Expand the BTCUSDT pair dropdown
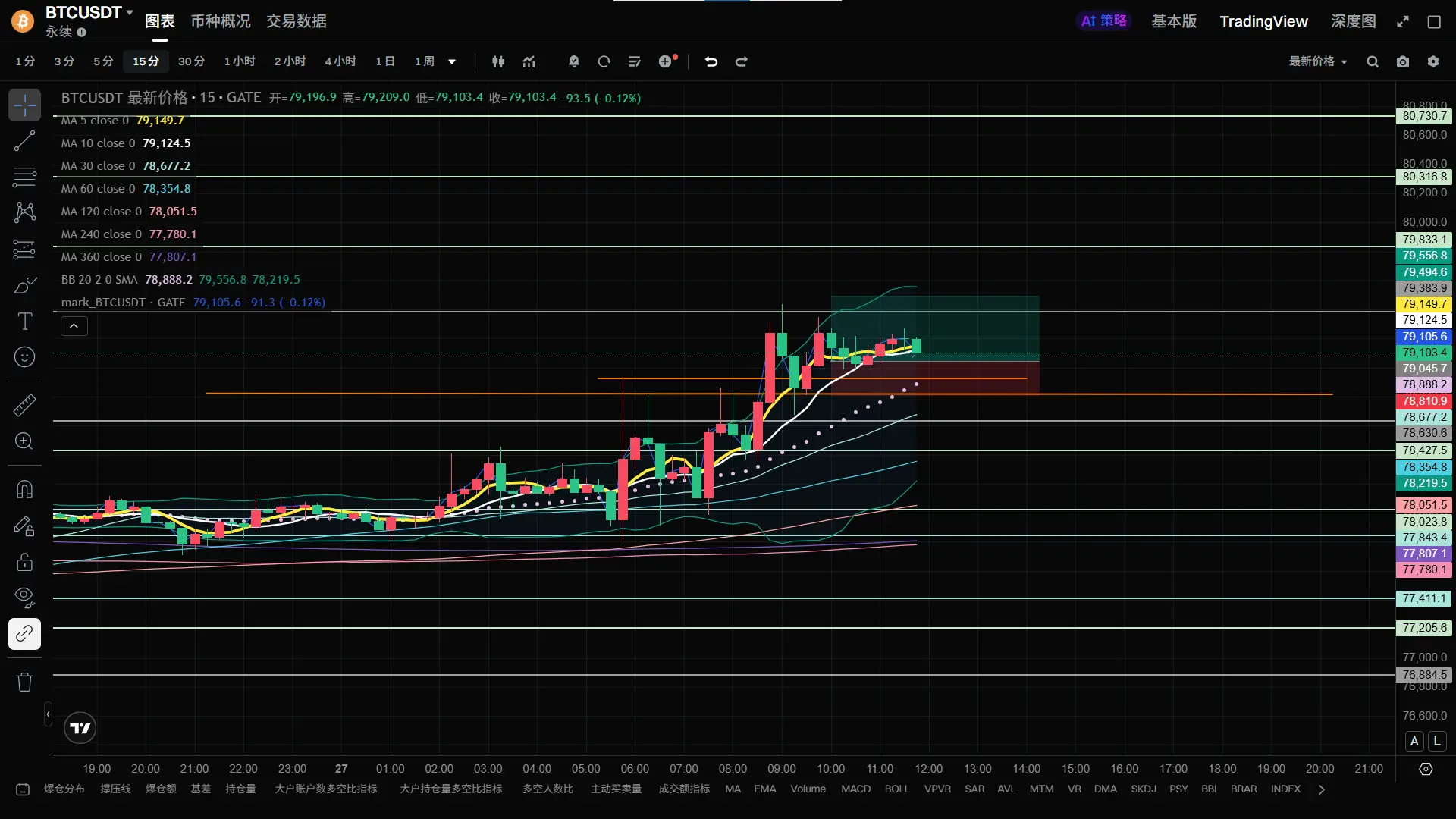Screen dimensions: 1456x819 (129, 12)
